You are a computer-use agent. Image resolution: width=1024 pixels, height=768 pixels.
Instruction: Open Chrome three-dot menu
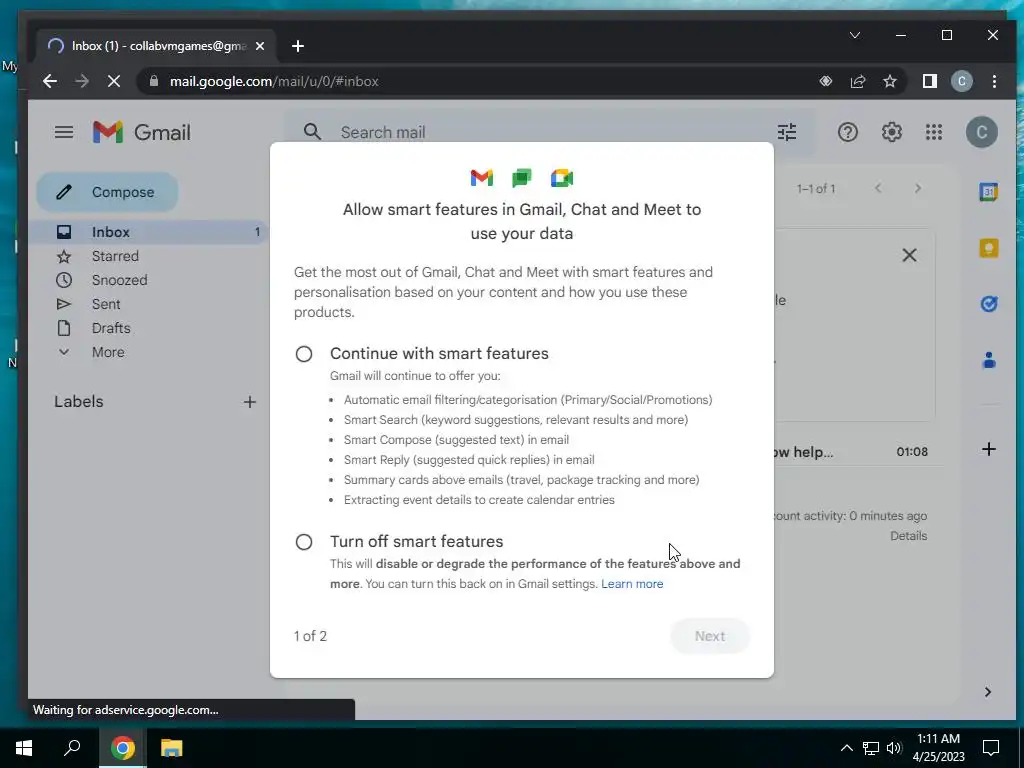click(x=994, y=81)
